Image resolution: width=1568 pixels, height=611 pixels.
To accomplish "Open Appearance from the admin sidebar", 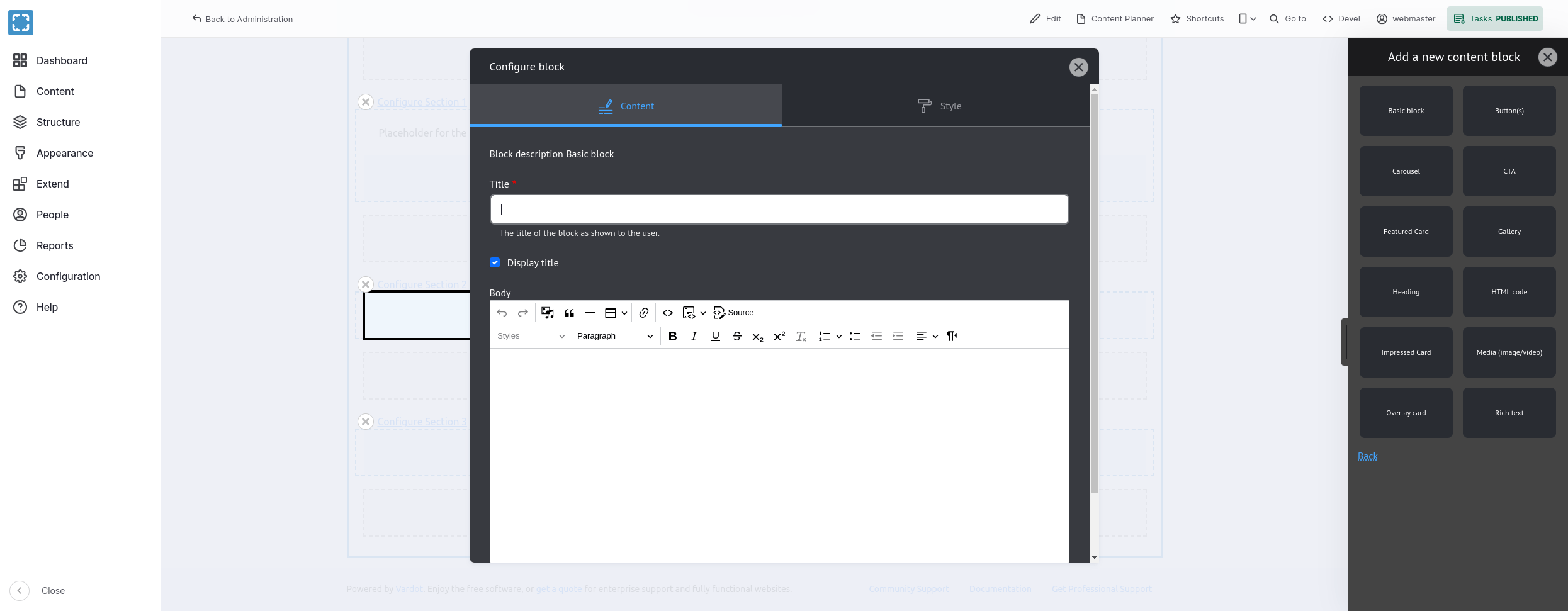I will tap(65, 152).
